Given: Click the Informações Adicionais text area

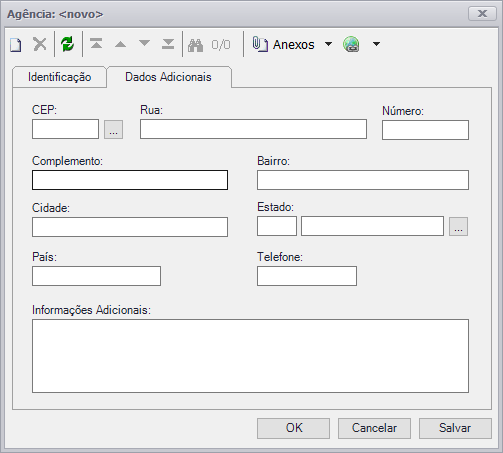Looking at the screenshot, I should 250,356.
